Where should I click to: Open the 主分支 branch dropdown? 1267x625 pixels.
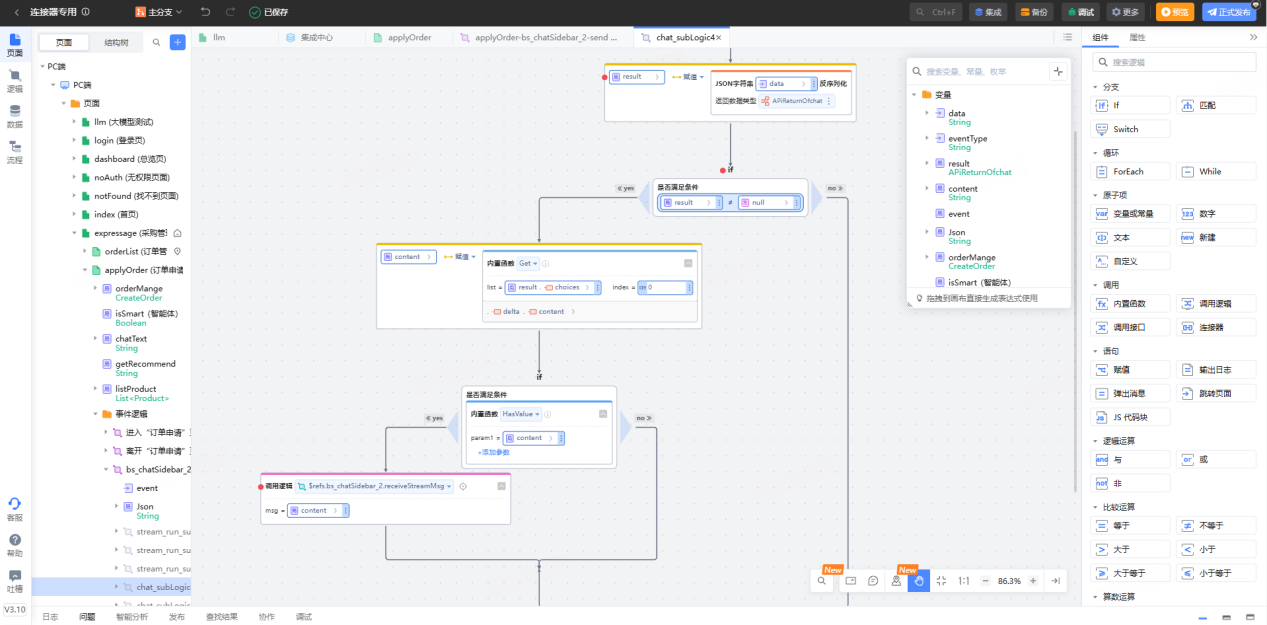pyautogui.click(x=160, y=12)
